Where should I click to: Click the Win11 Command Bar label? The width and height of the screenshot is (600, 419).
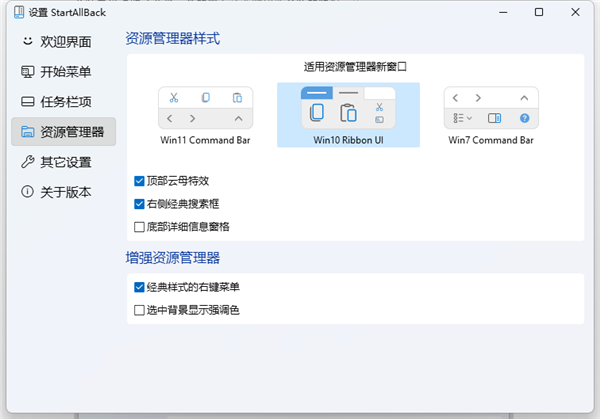click(205, 140)
